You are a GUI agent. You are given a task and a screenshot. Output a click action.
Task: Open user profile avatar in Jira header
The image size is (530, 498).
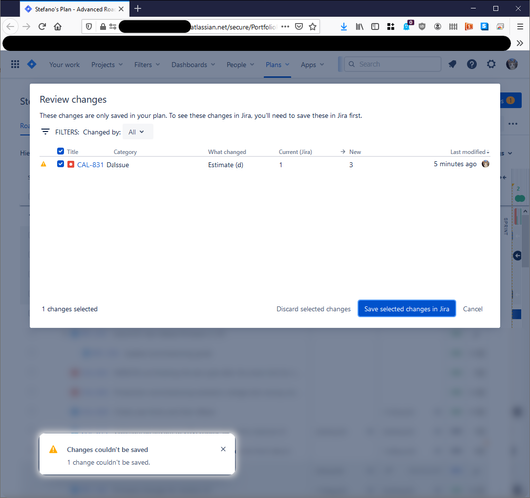[512, 64]
